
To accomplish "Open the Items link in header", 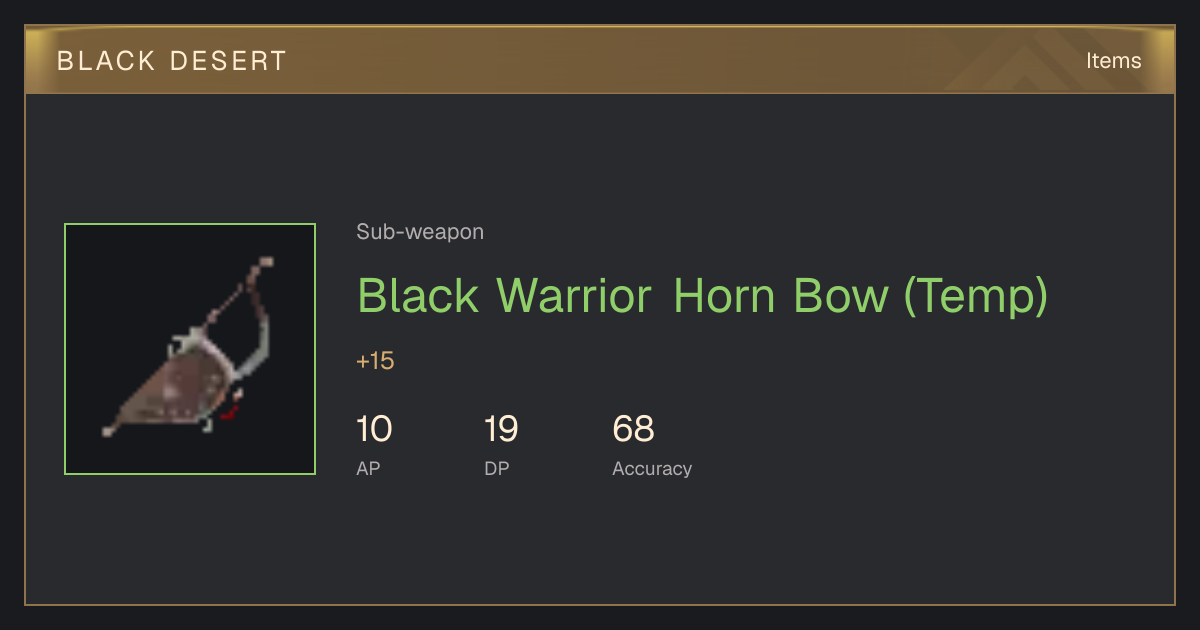I will (1113, 60).
